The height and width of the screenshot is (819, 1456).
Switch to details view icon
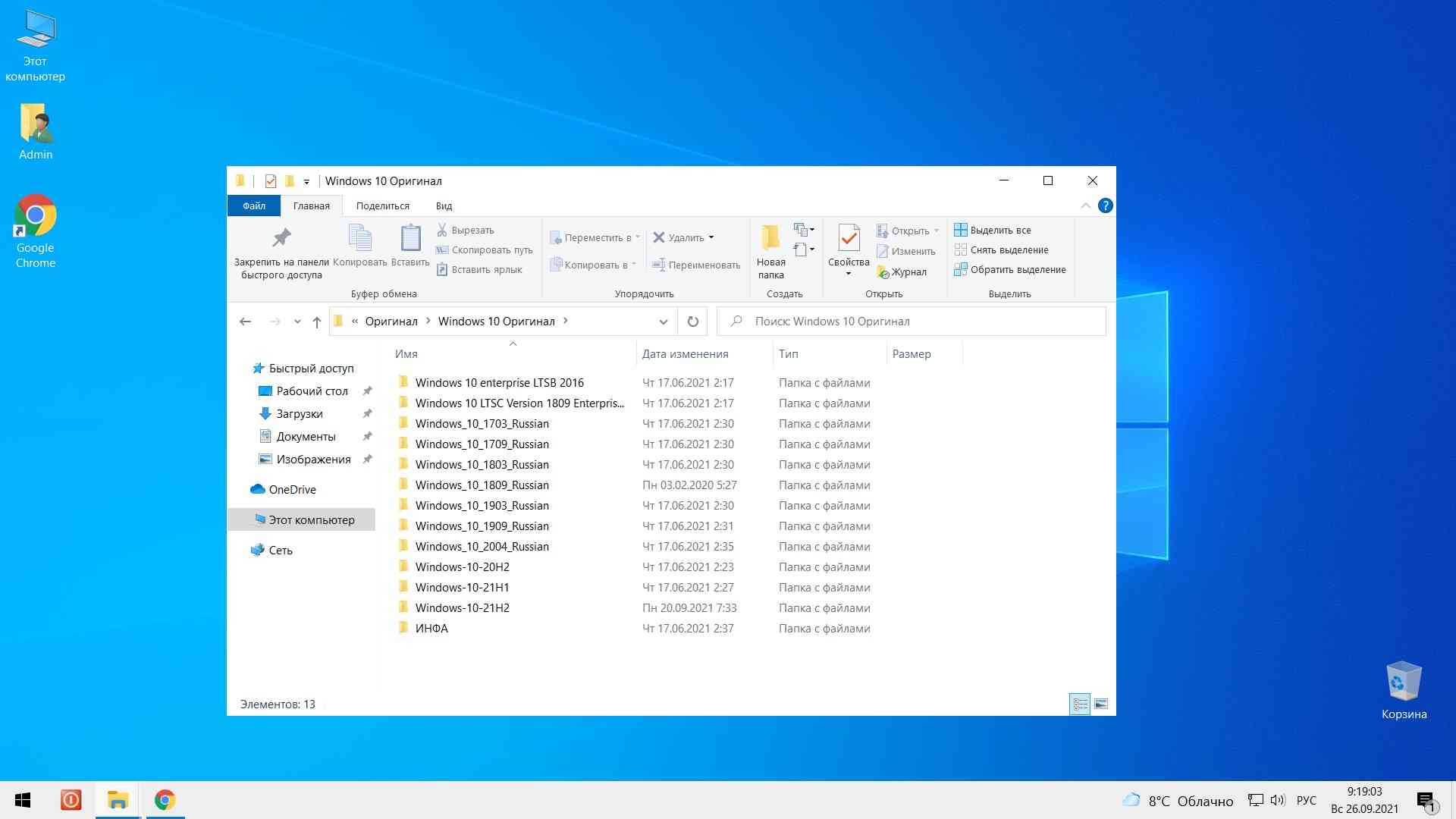tap(1080, 704)
